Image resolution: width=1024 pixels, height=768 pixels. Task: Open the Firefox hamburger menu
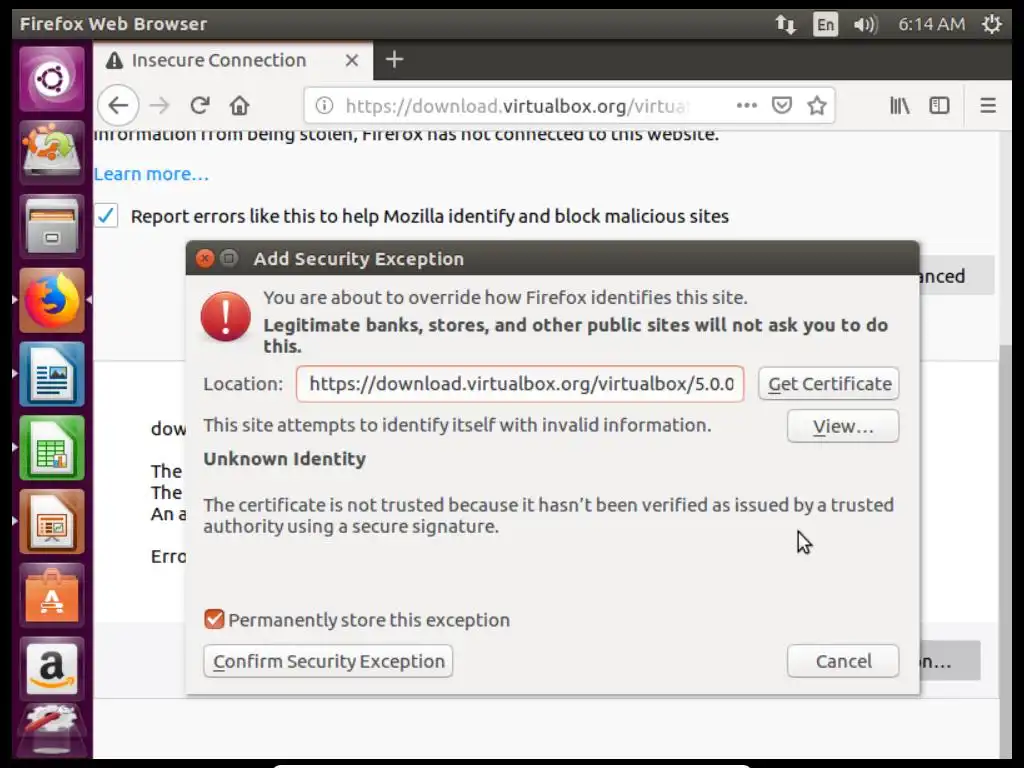click(988, 105)
